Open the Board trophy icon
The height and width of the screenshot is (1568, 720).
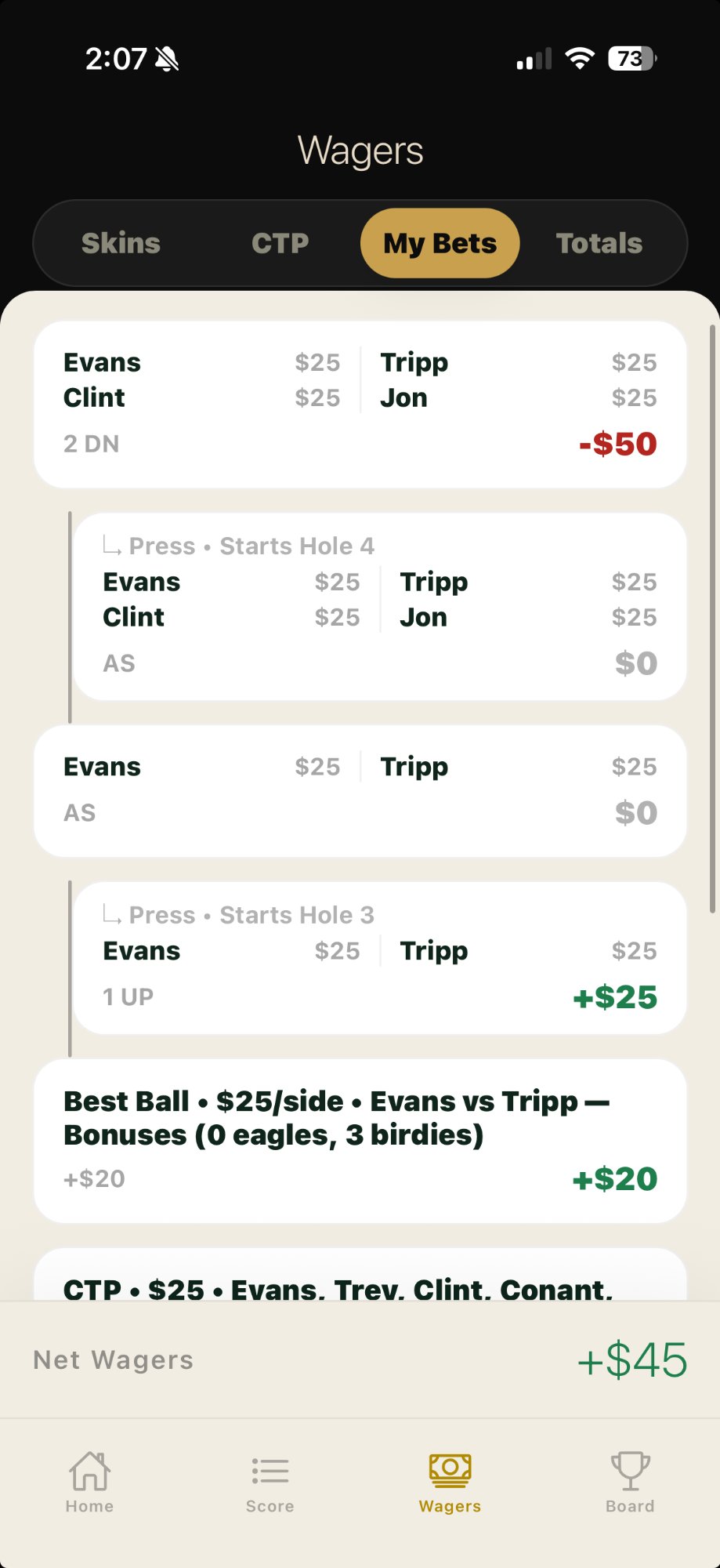630,1471
